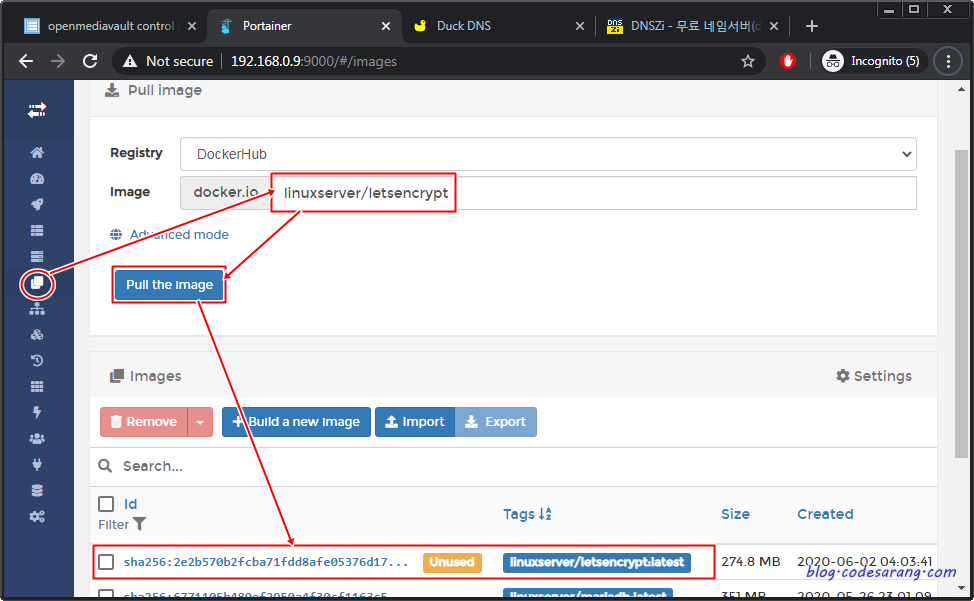
Task: Toggle the Portainer sidebar collapse icon
Action: coord(37,111)
